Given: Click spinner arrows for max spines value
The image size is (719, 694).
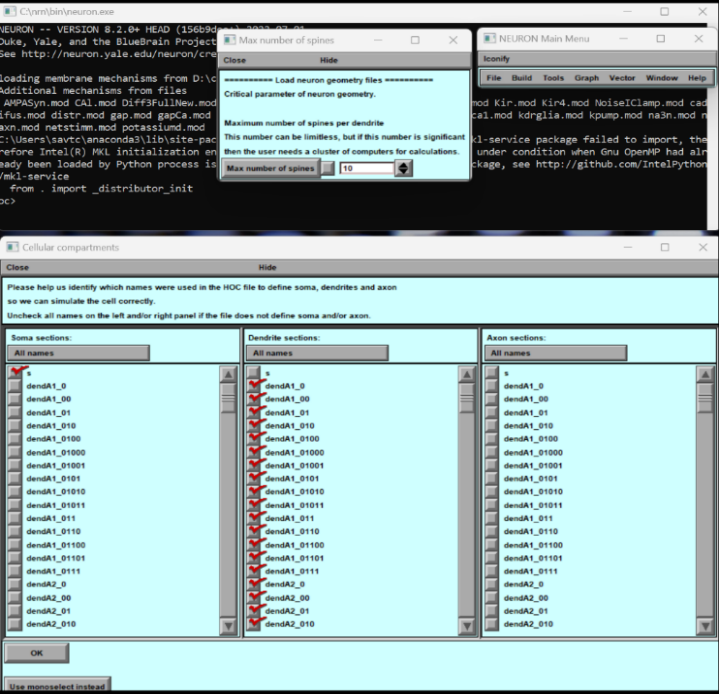Looking at the screenshot, I should pyautogui.click(x=403, y=168).
